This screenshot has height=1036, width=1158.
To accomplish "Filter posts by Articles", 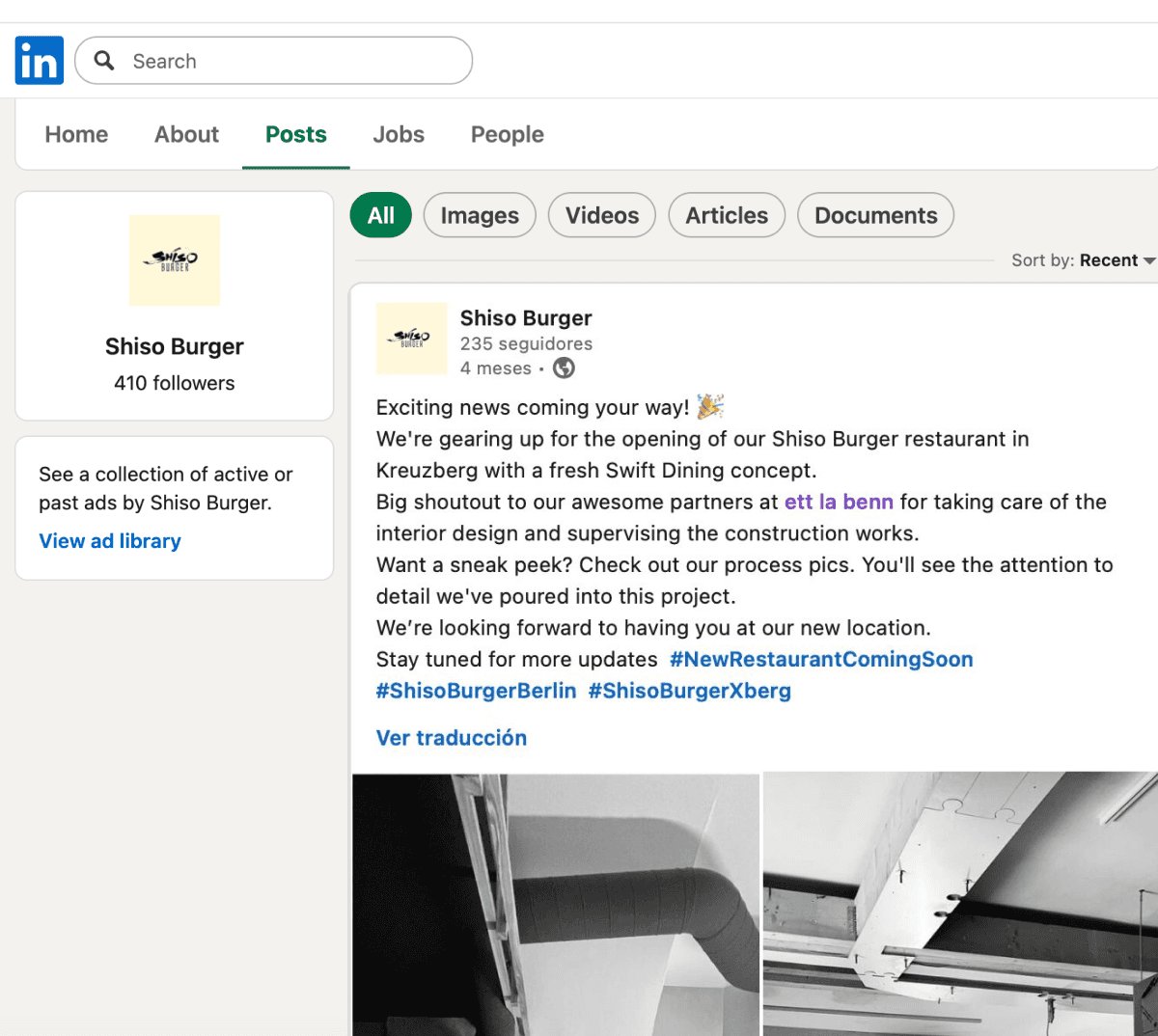I will point(727,215).
